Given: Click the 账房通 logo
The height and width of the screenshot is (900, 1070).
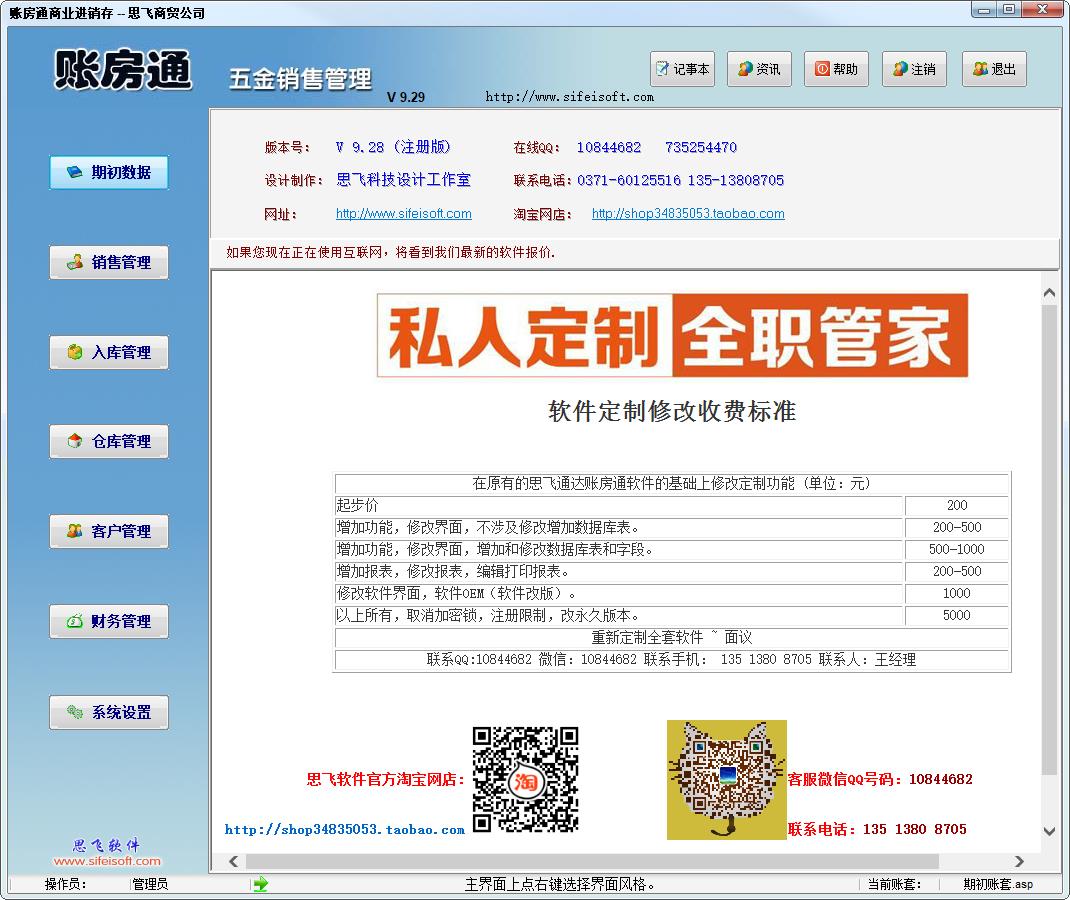Looking at the screenshot, I should [x=123, y=70].
